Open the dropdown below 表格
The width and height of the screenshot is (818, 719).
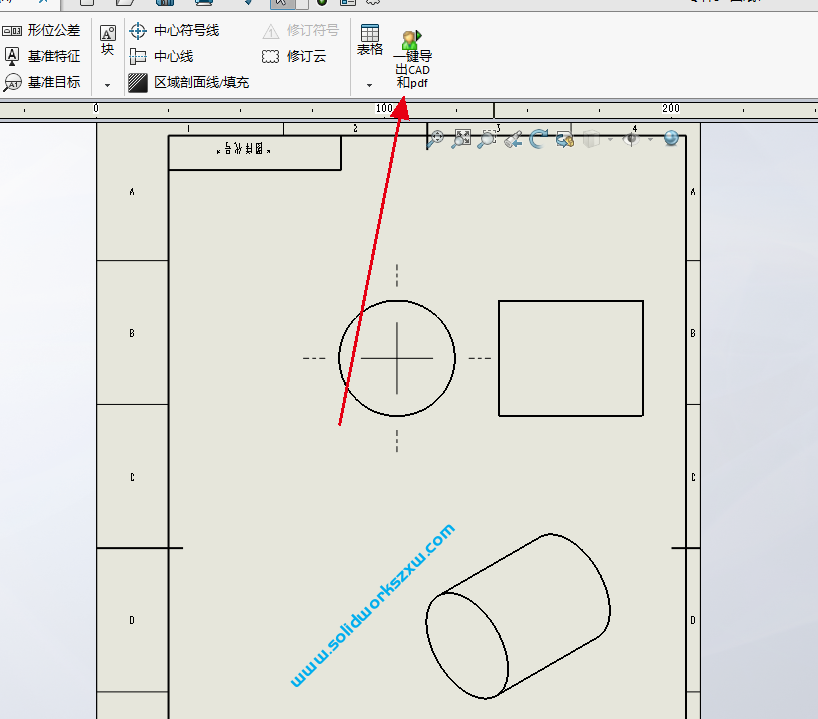click(369, 86)
